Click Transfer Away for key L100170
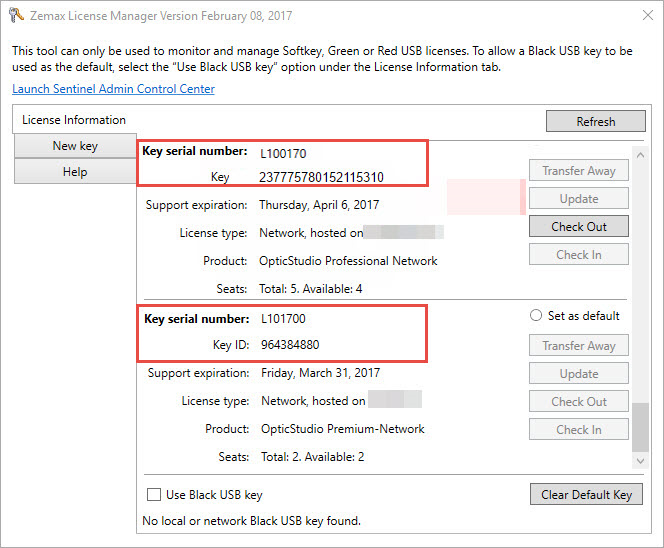664x548 pixels. [x=578, y=171]
